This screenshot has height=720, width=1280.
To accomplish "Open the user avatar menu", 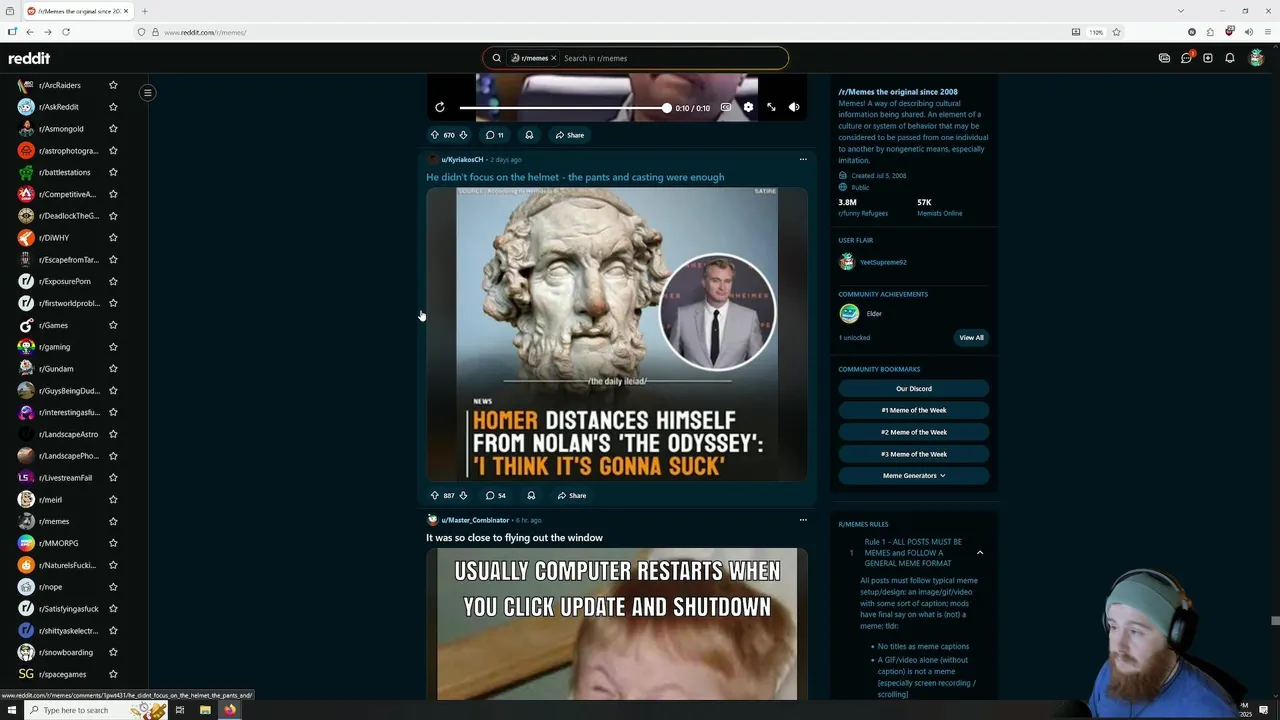I will tap(1257, 58).
